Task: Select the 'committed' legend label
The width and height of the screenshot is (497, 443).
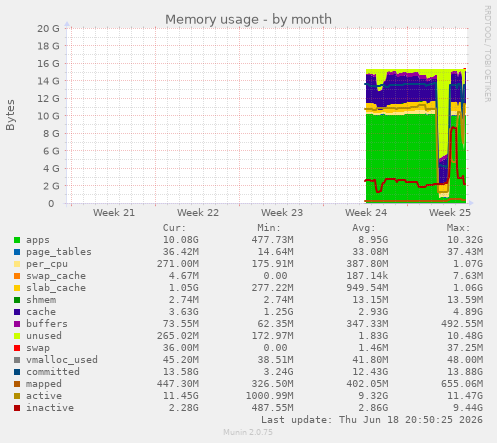Action: point(53,372)
